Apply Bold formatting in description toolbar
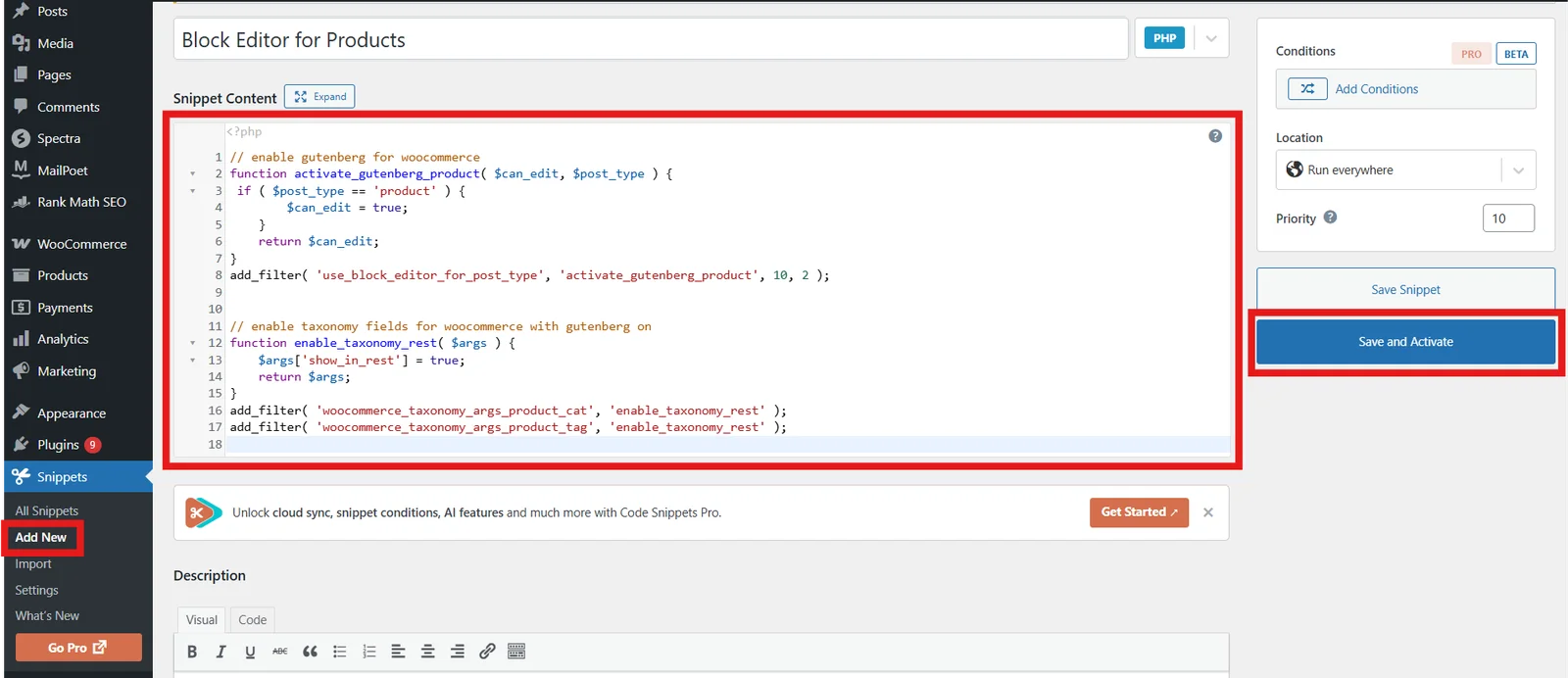 [192, 652]
